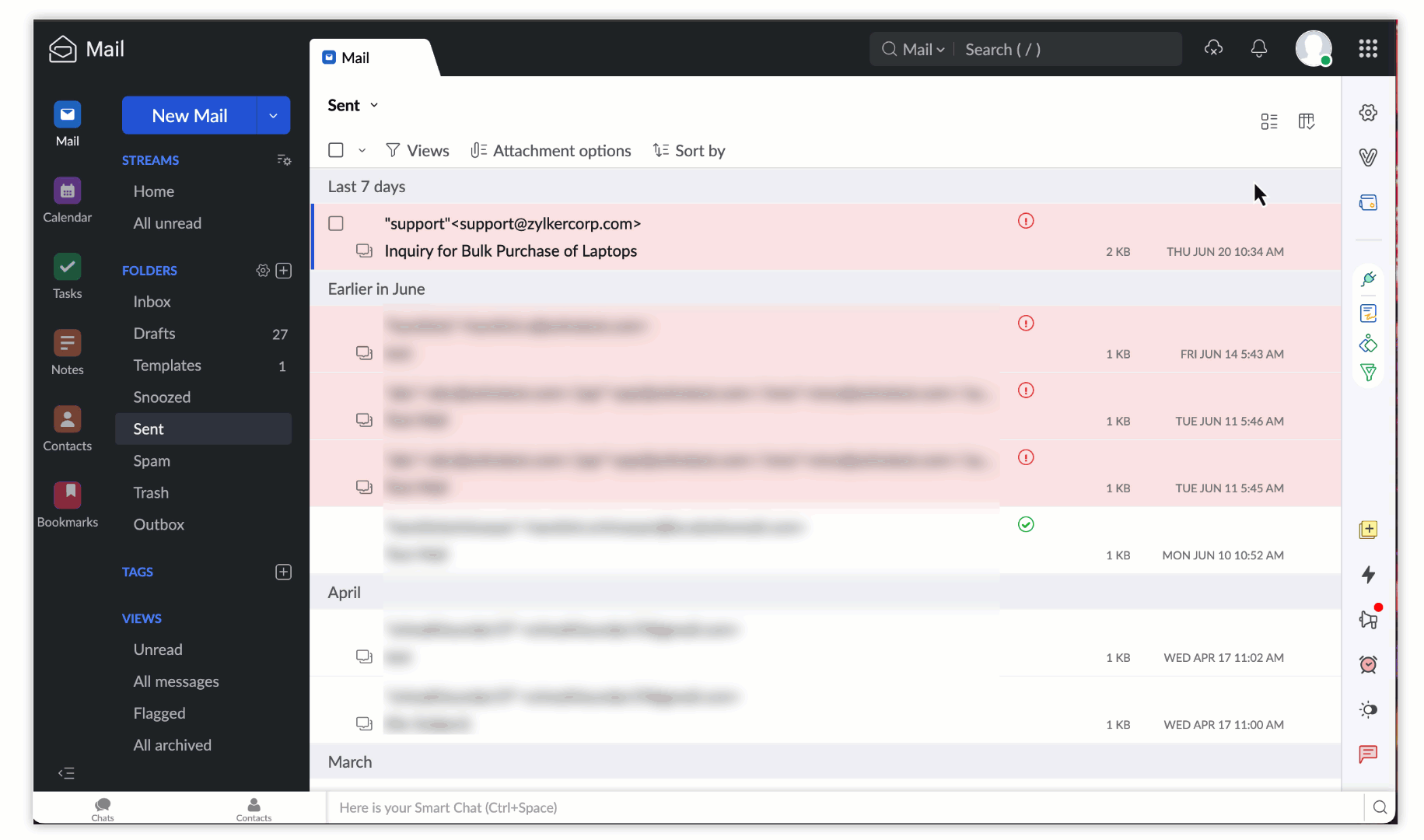Open the Notes app

[68, 343]
